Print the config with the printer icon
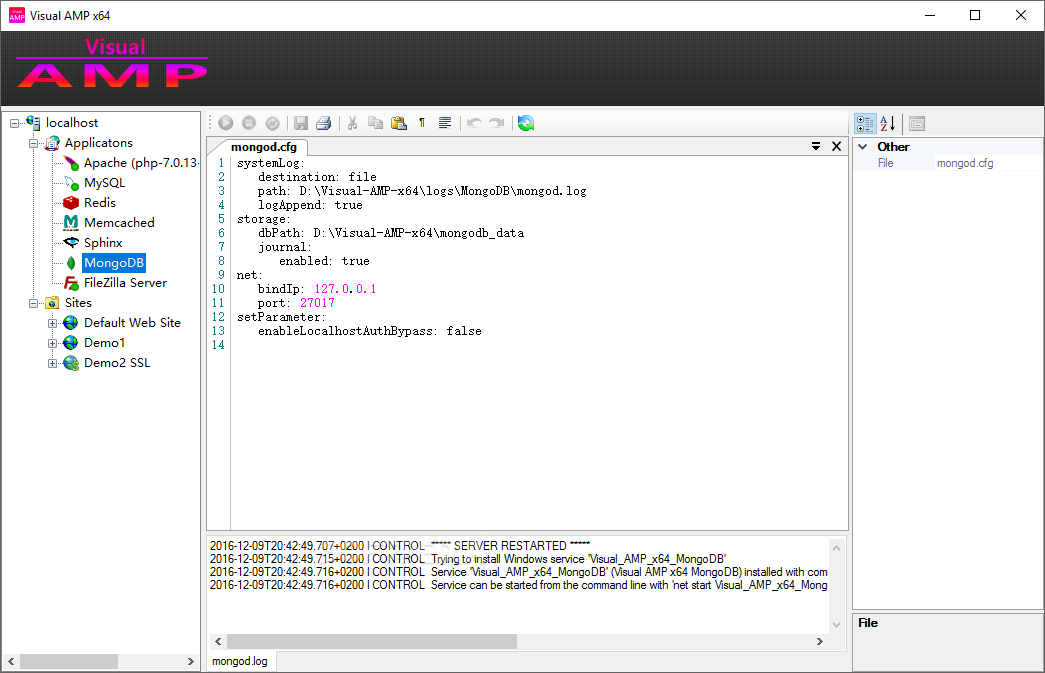1045x673 pixels. (324, 123)
